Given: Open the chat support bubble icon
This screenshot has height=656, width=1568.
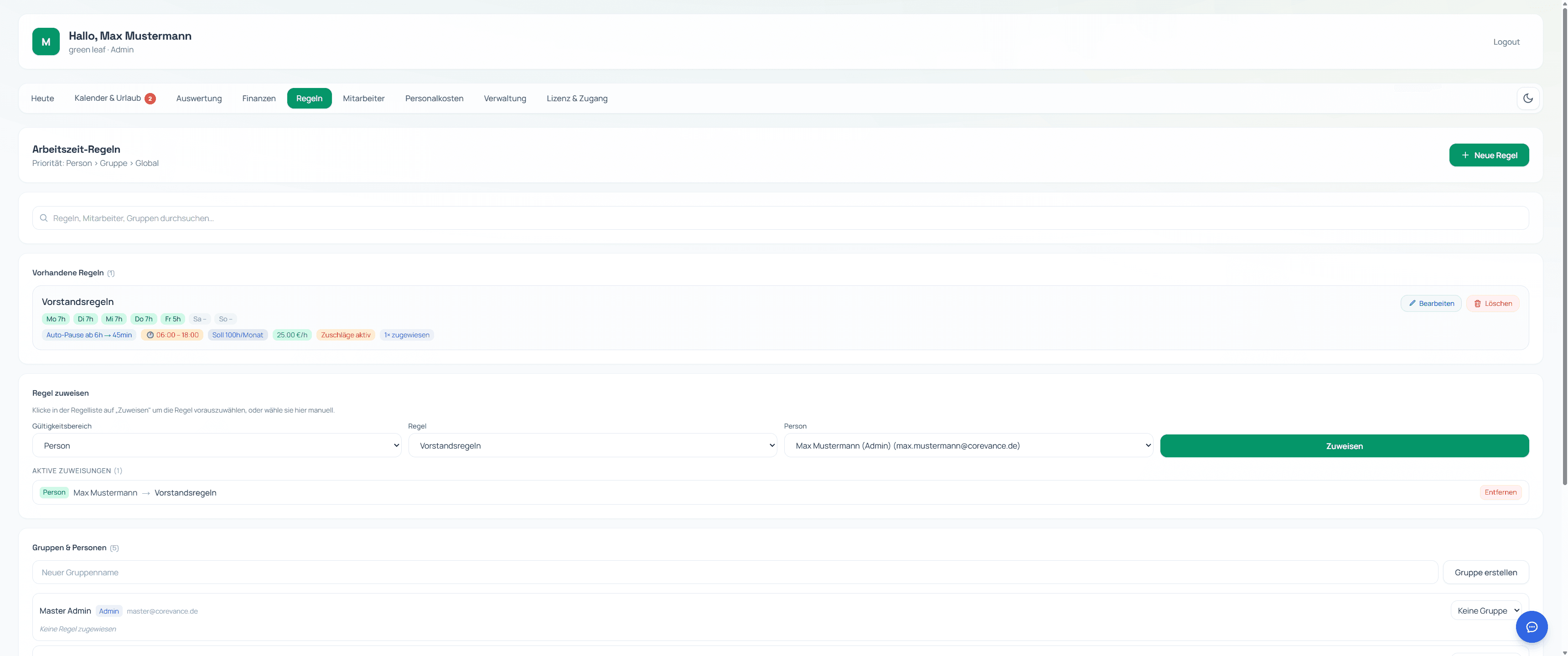Looking at the screenshot, I should pos(1532,627).
